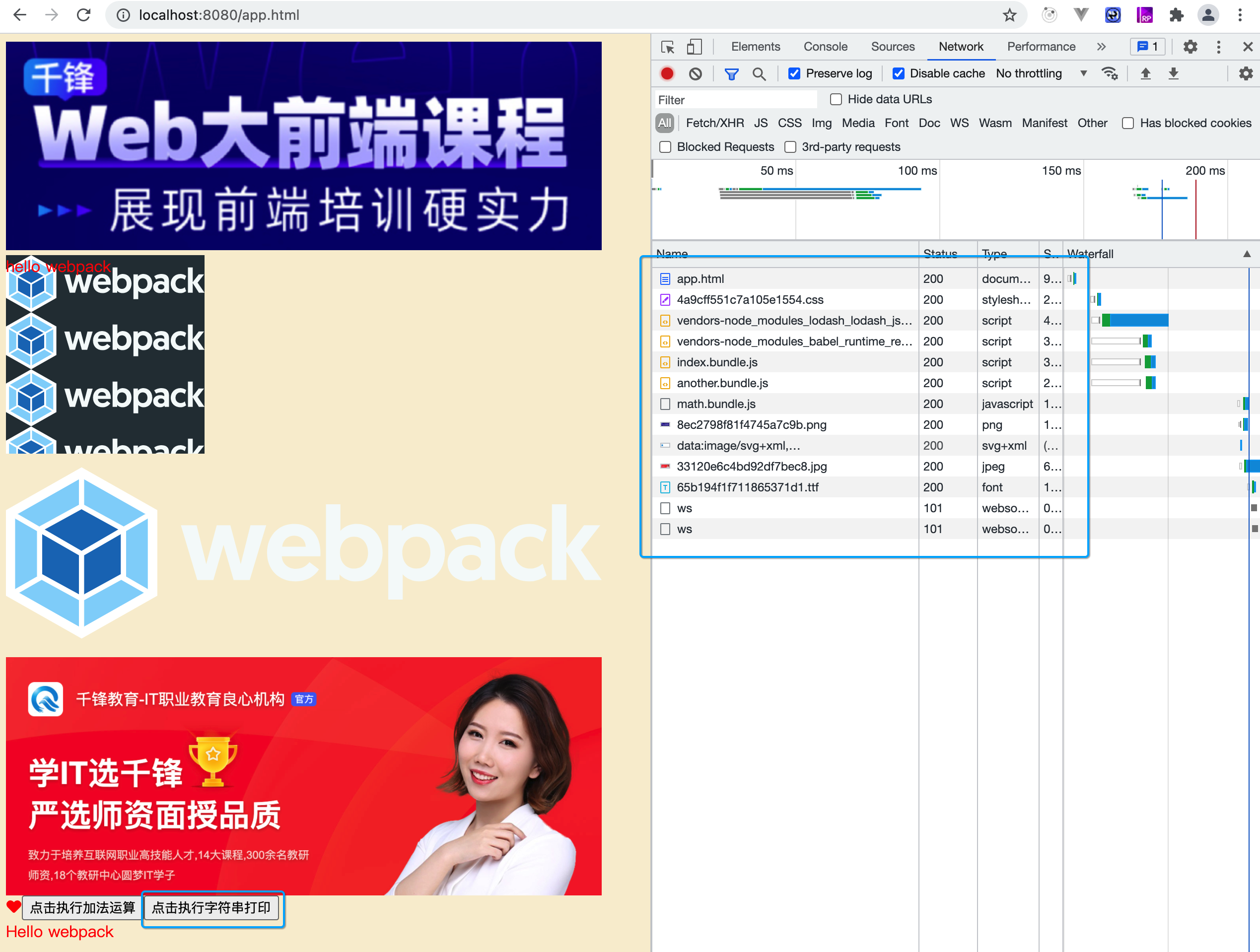Clear the network log
Image resolution: width=1260 pixels, height=952 pixels.
point(695,73)
